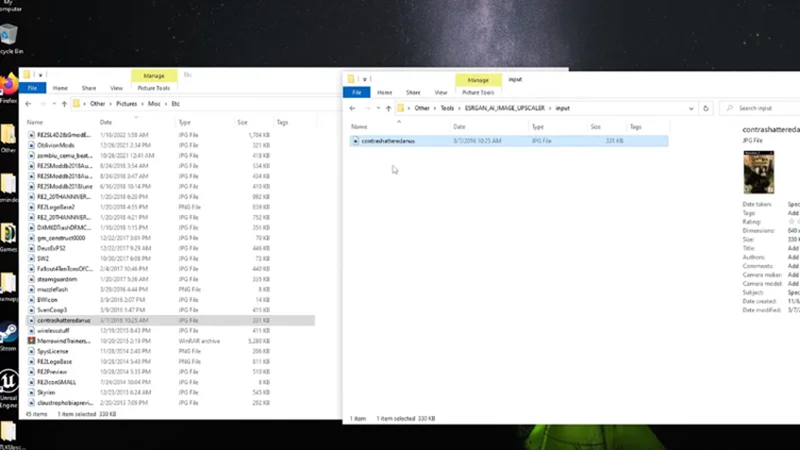Sort by Type in input window
800x450 pixels.
click(538, 127)
